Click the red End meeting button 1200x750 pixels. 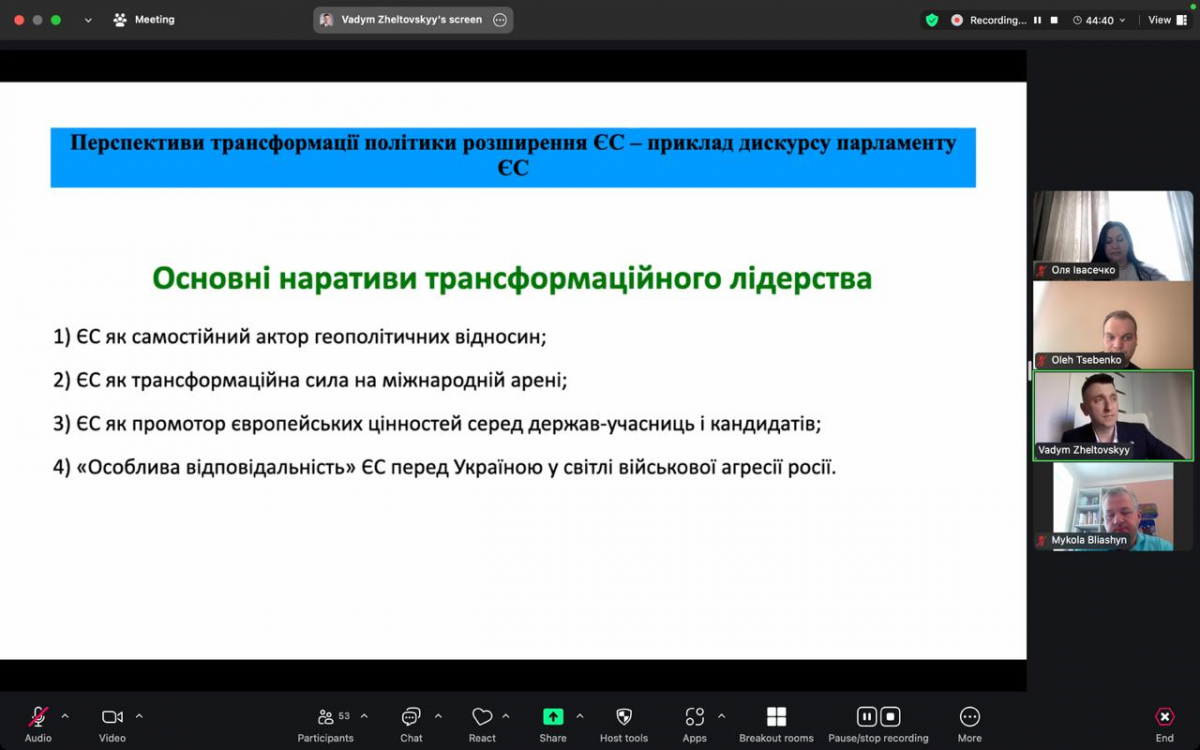pyautogui.click(x=1164, y=718)
